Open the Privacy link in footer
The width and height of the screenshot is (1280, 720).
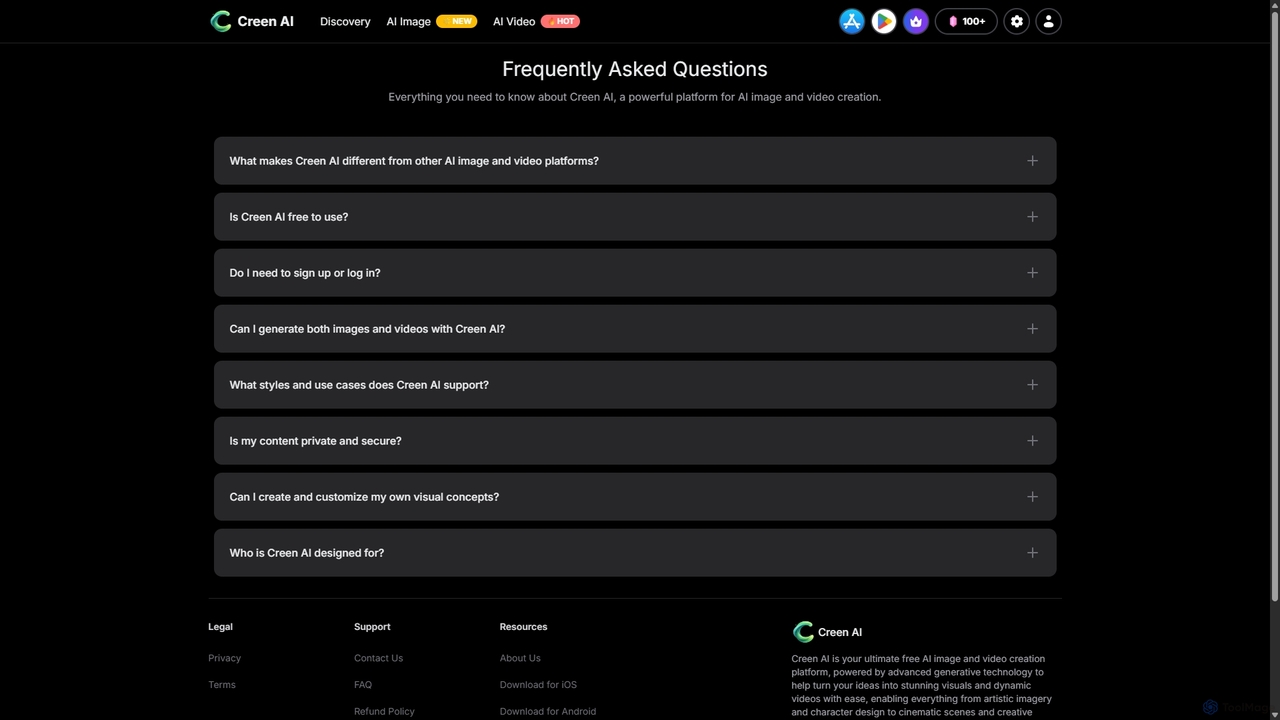coord(224,658)
